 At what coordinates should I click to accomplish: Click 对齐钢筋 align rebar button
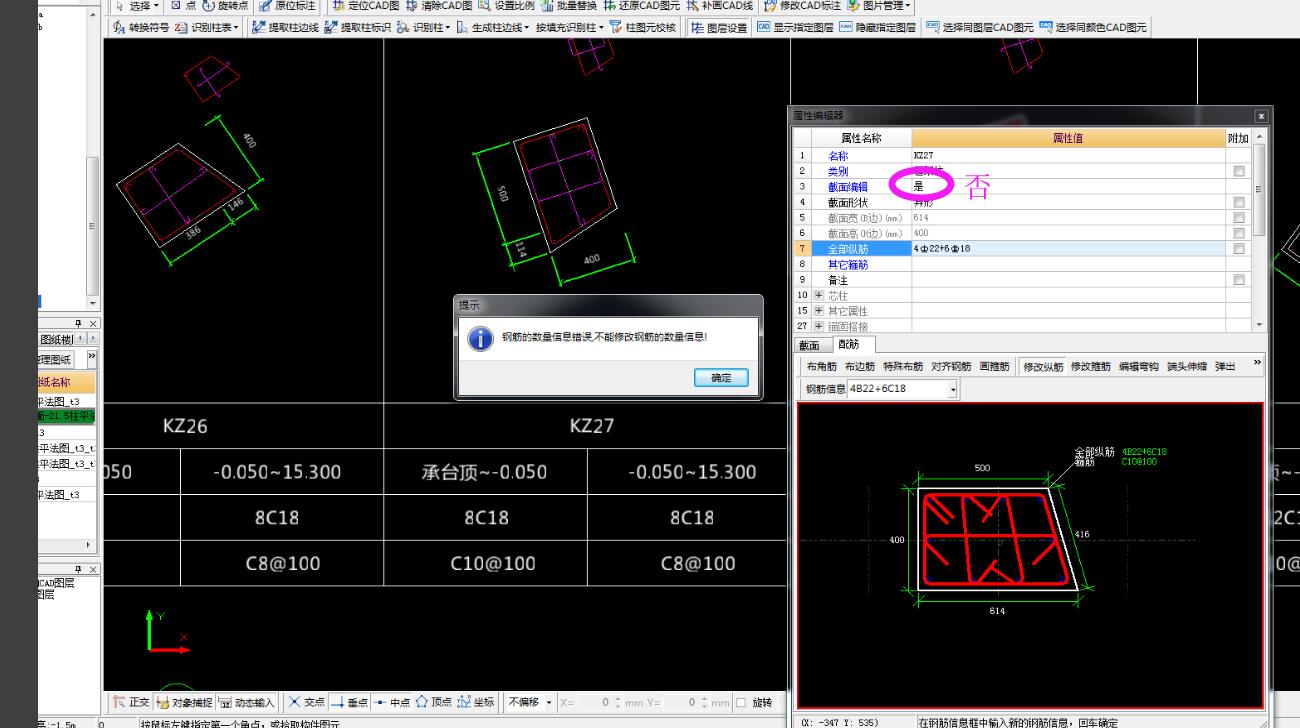click(951, 367)
